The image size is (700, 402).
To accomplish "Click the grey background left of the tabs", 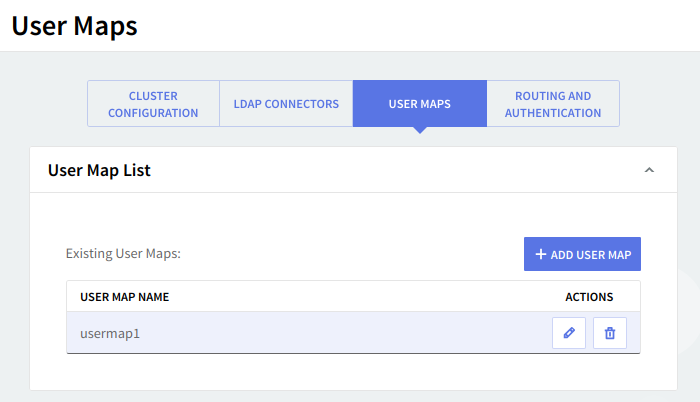I will [45, 104].
